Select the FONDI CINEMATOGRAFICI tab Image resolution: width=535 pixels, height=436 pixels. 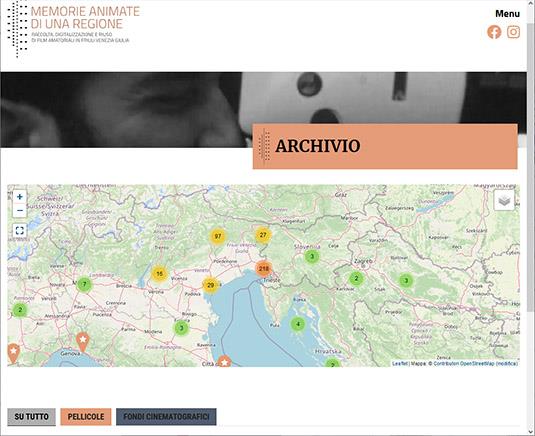pos(166,417)
